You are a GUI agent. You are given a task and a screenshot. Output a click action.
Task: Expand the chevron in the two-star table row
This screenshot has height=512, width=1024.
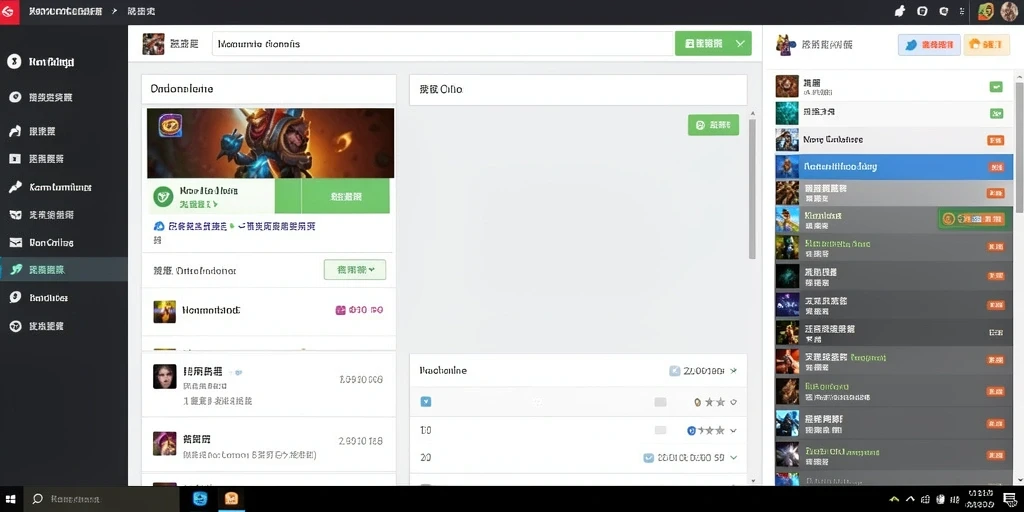click(733, 402)
